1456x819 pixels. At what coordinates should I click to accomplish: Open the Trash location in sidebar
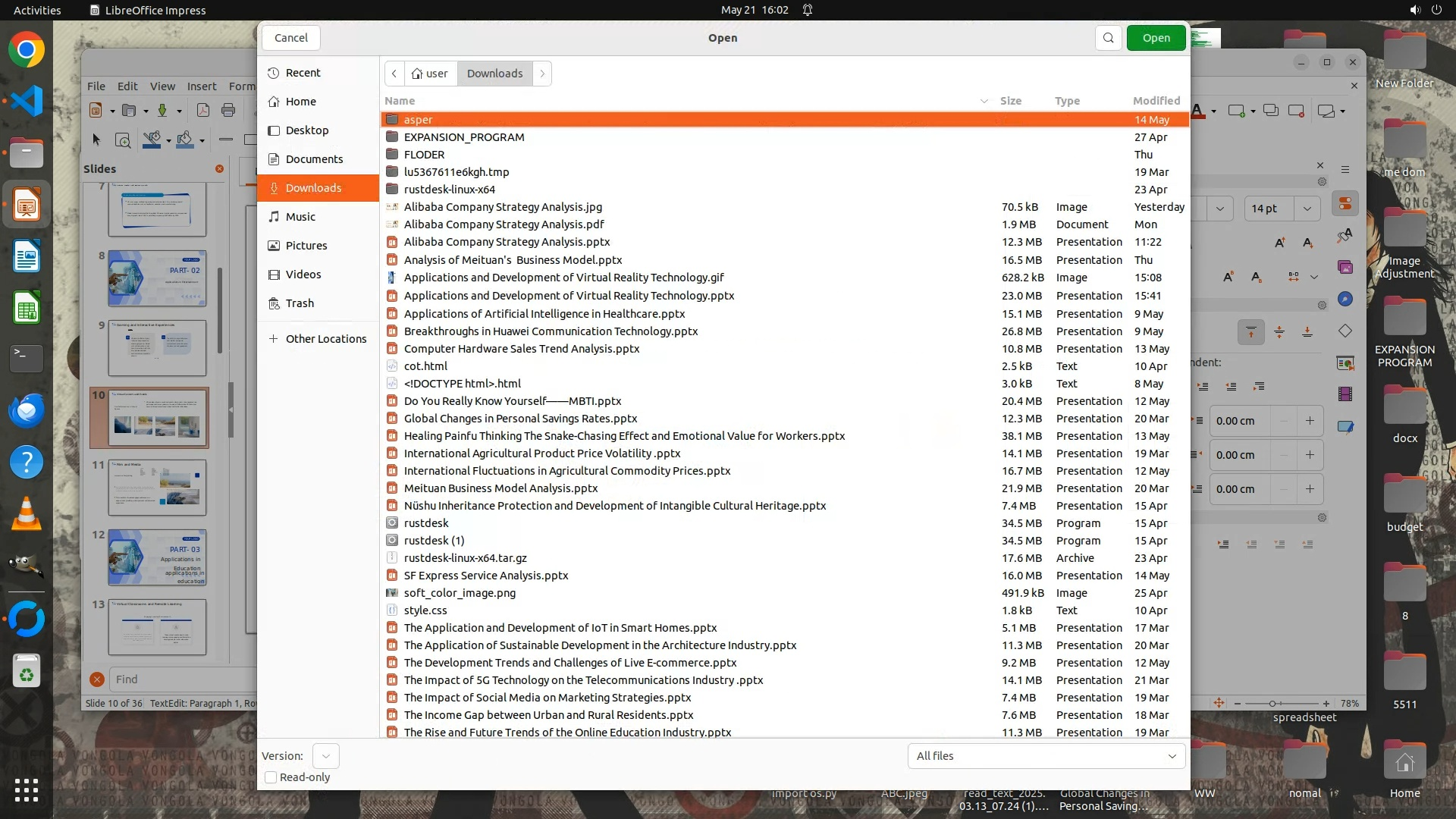point(300,303)
